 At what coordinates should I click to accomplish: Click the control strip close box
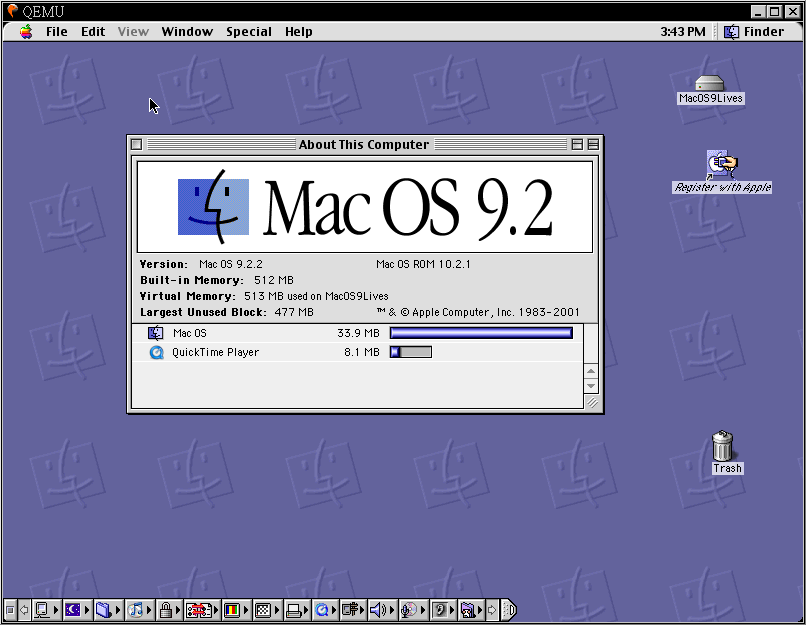(10, 610)
